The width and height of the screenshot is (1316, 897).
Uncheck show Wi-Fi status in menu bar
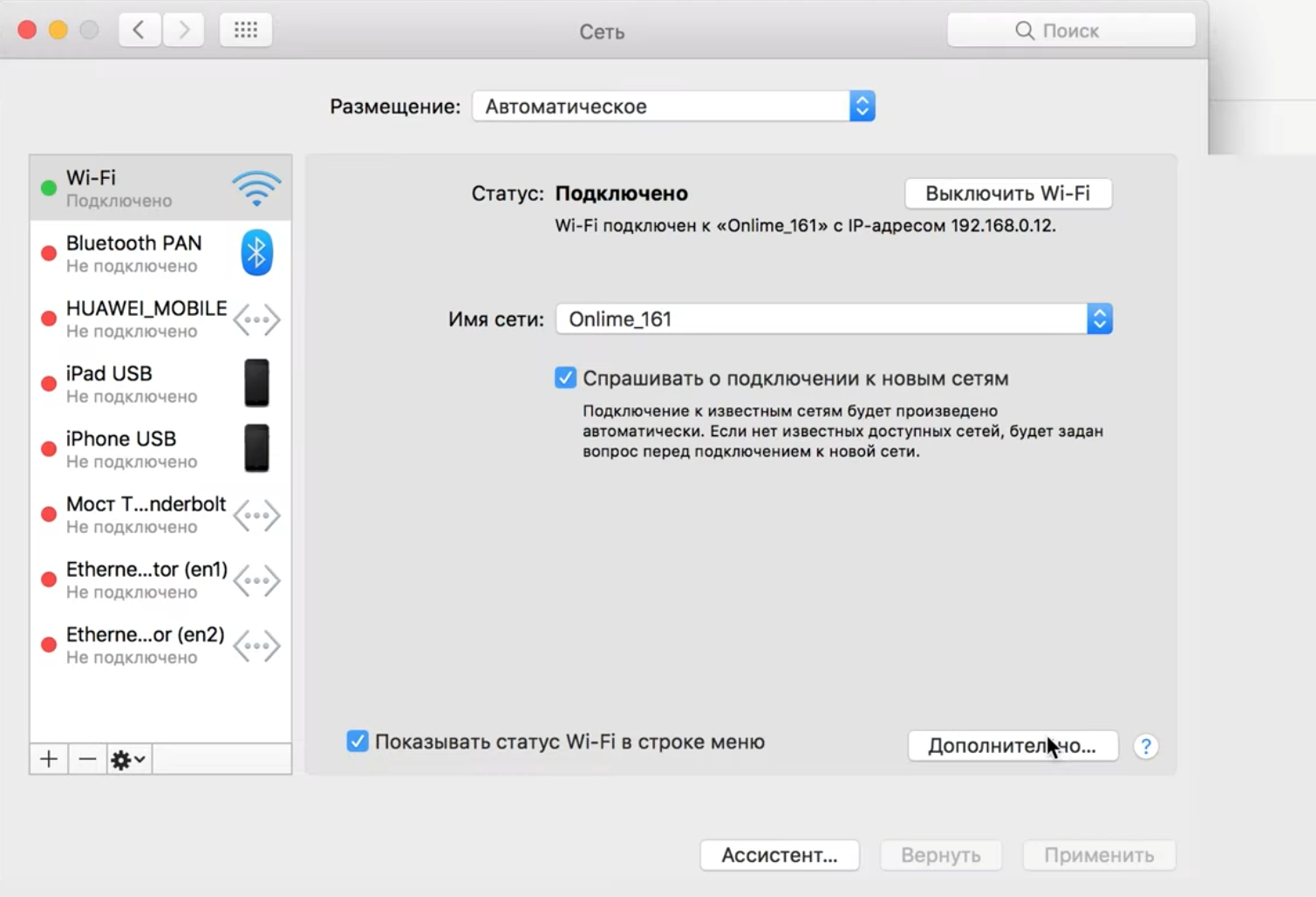358,741
